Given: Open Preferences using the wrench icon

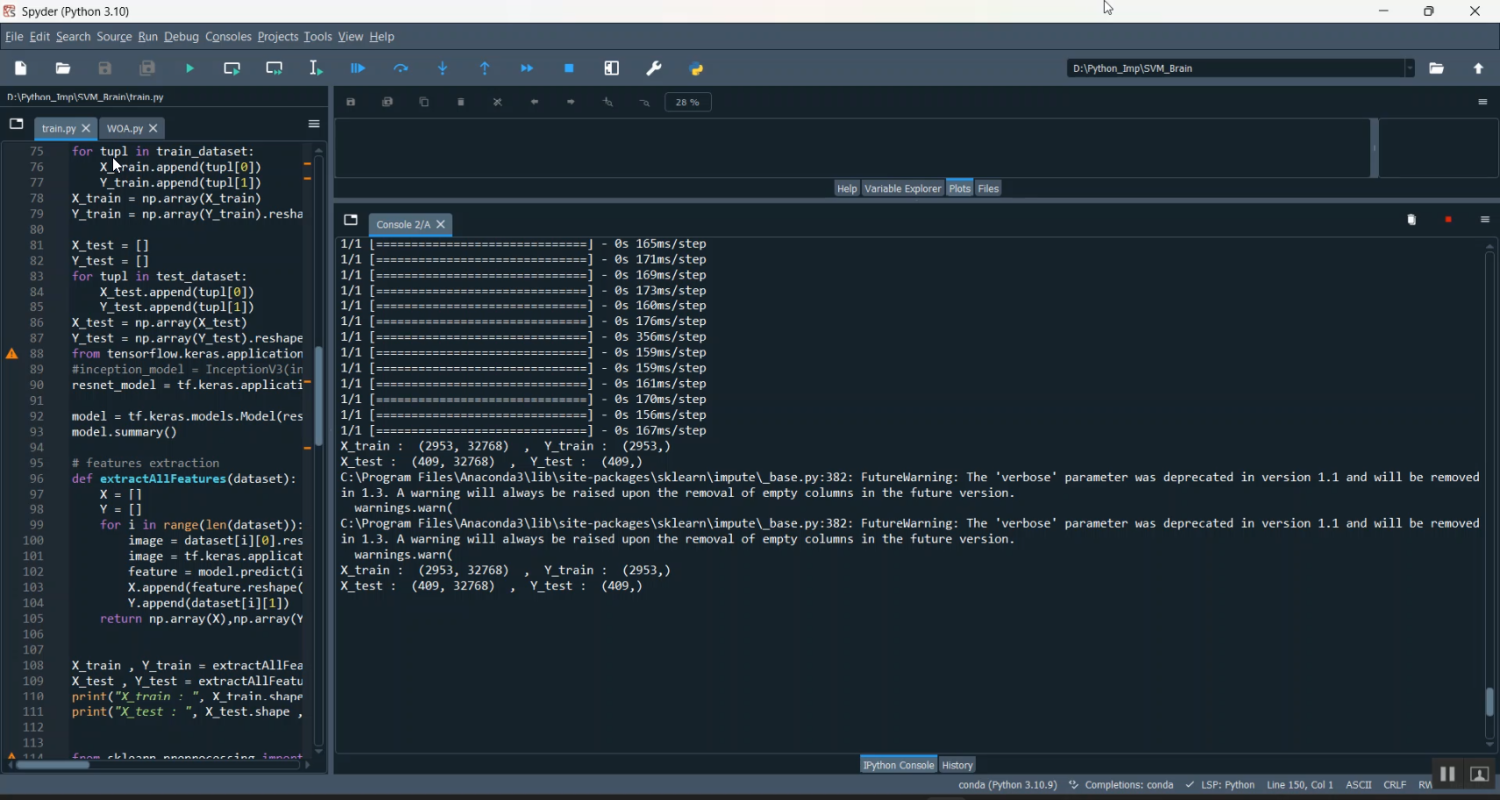Looking at the screenshot, I should (x=654, y=69).
